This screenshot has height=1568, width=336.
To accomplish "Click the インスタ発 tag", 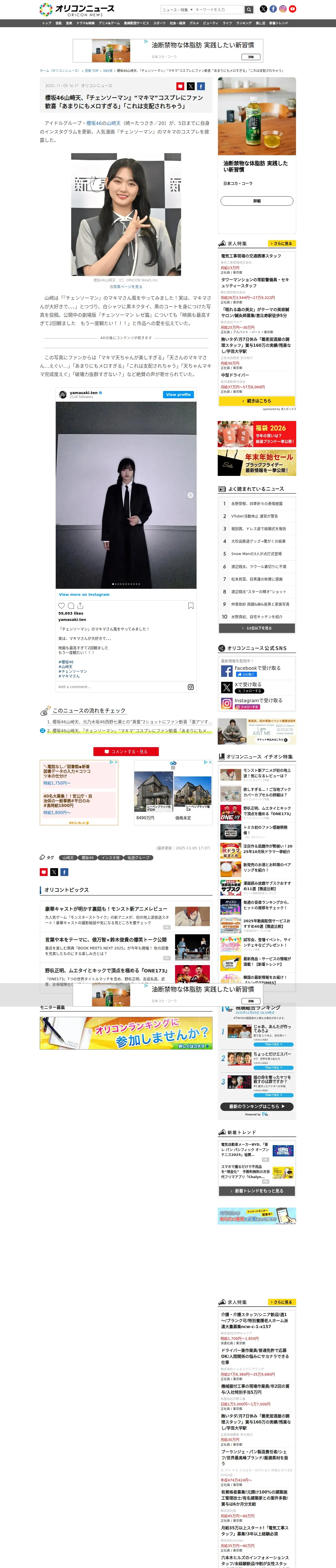I will click(x=110, y=858).
